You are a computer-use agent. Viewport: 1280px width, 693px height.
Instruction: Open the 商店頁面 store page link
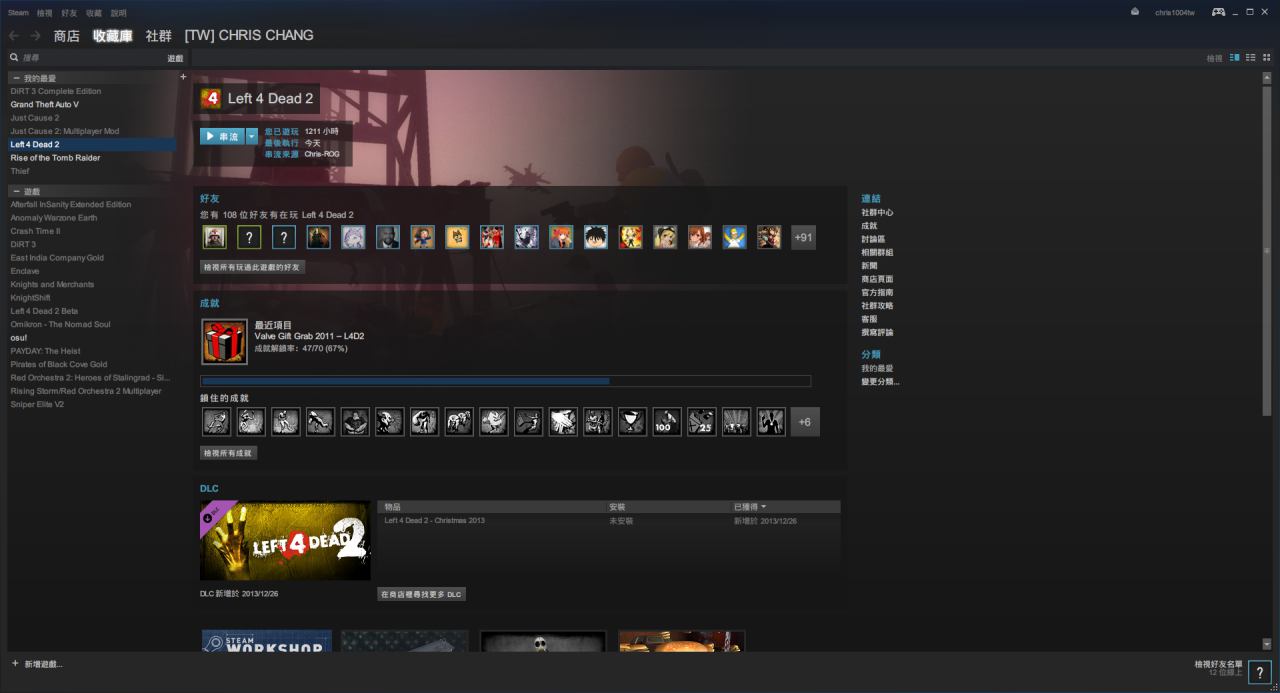coord(877,279)
